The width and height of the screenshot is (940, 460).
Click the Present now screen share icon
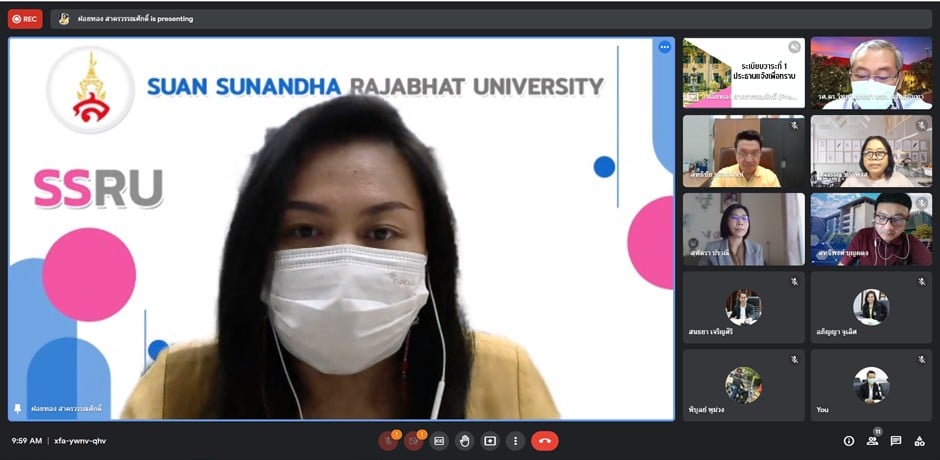pyautogui.click(x=490, y=441)
